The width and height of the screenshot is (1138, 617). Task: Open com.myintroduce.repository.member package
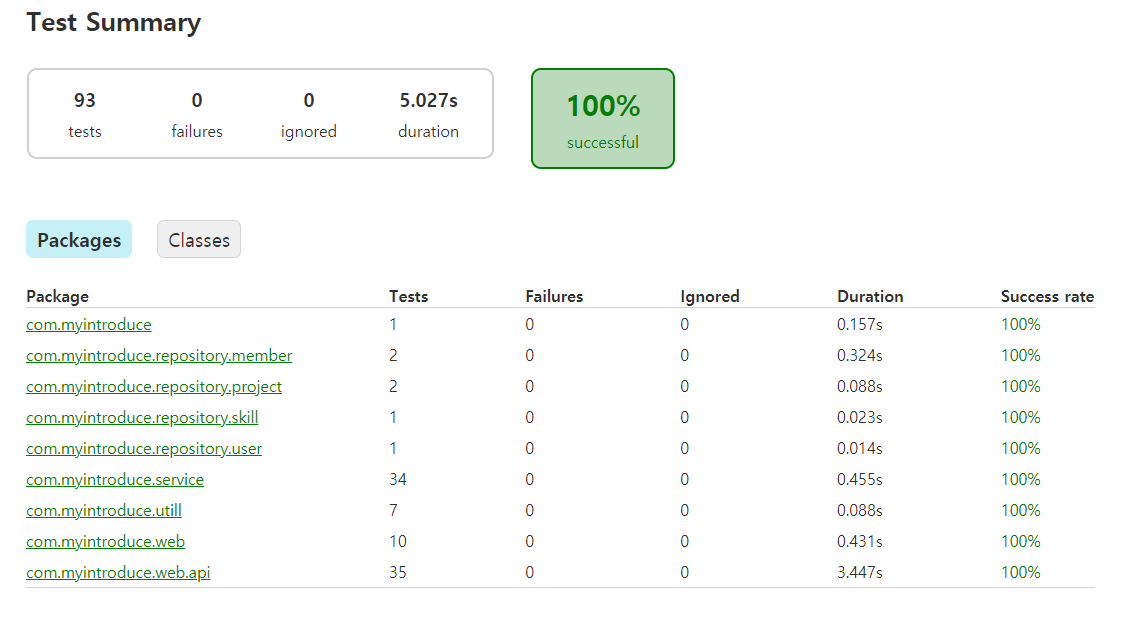(159, 356)
